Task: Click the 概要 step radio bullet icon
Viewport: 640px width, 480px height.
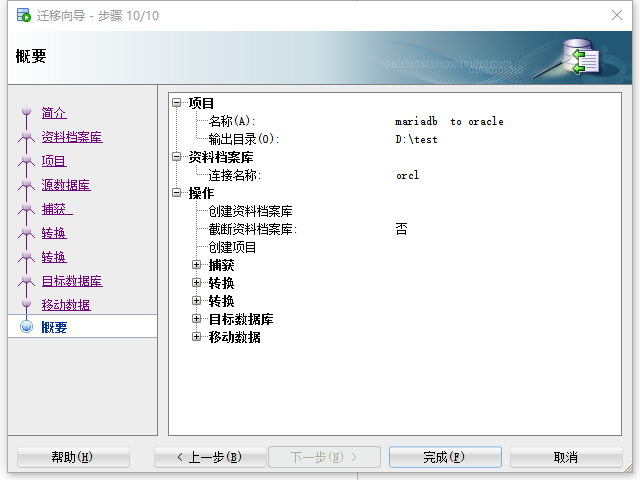Action: (27, 327)
